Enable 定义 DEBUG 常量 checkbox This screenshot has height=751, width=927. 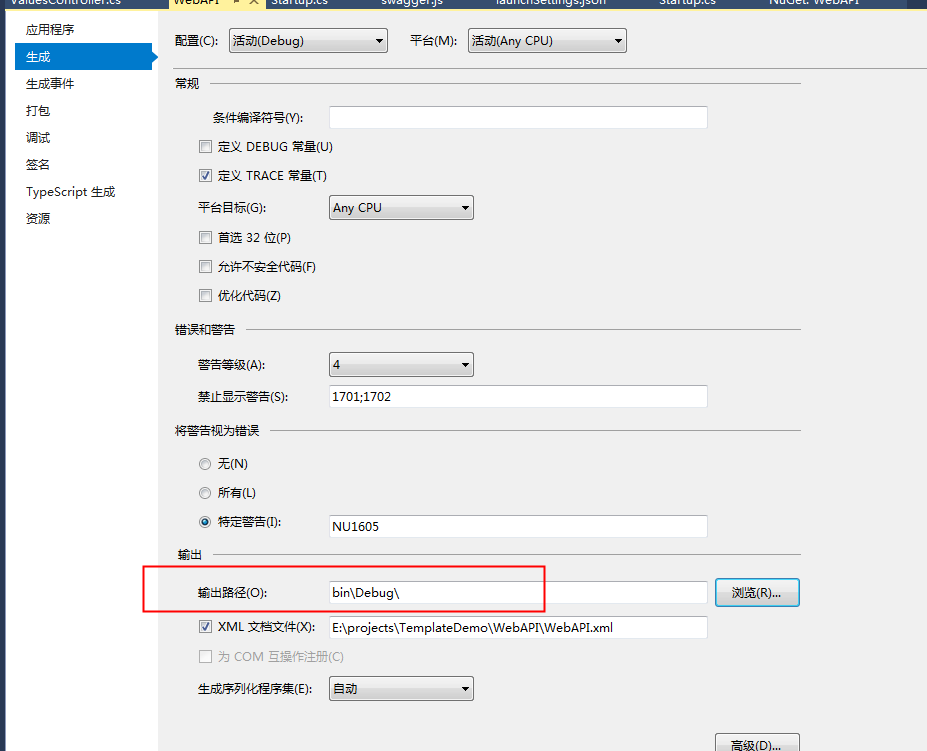(205, 147)
